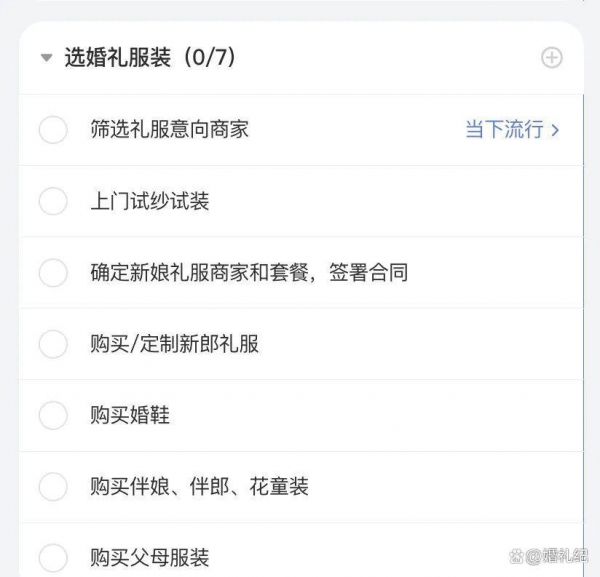
Task: Click the @婚礼纪 watermark
Action: click(x=549, y=556)
